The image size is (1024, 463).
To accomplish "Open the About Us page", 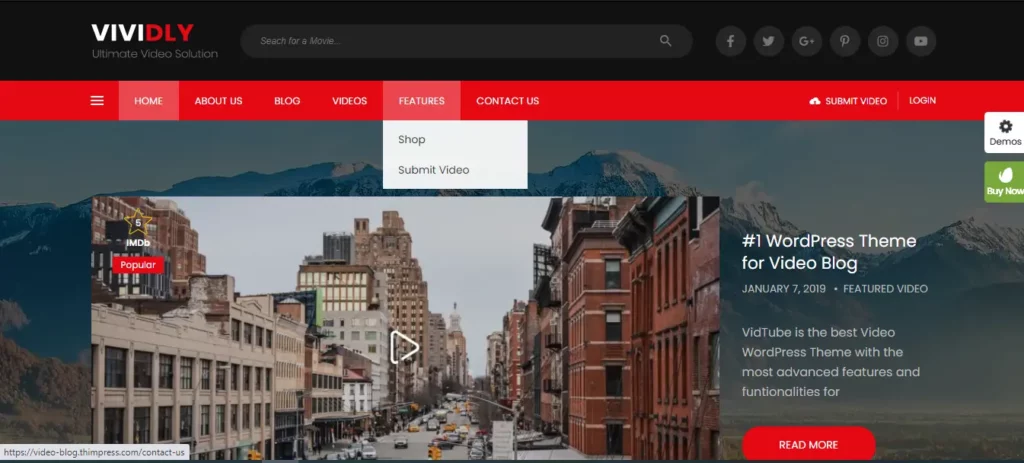I will (218, 101).
